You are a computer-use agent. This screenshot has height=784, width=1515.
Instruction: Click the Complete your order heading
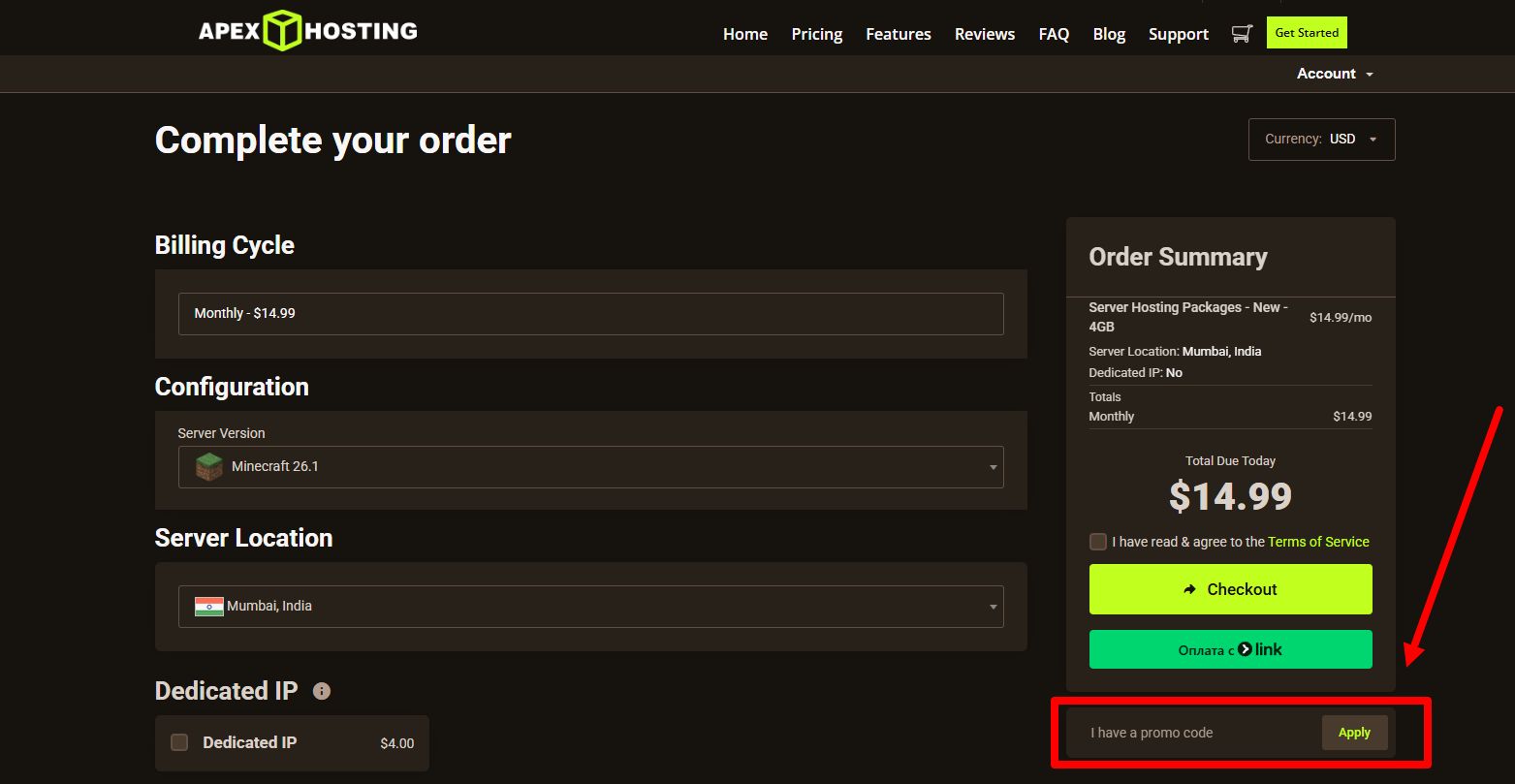(332, 141)
